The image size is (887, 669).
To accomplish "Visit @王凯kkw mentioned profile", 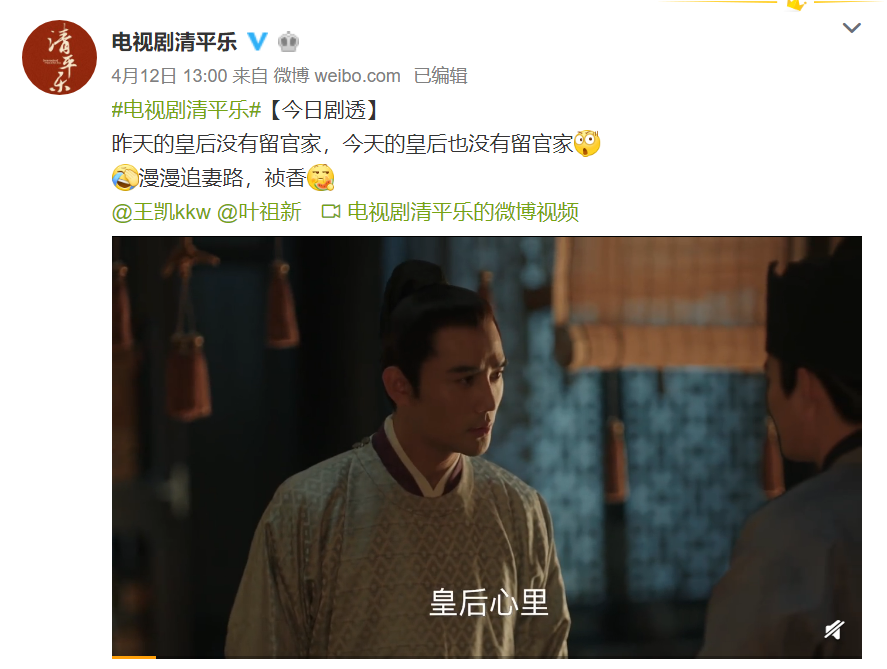I will point(161,212).
